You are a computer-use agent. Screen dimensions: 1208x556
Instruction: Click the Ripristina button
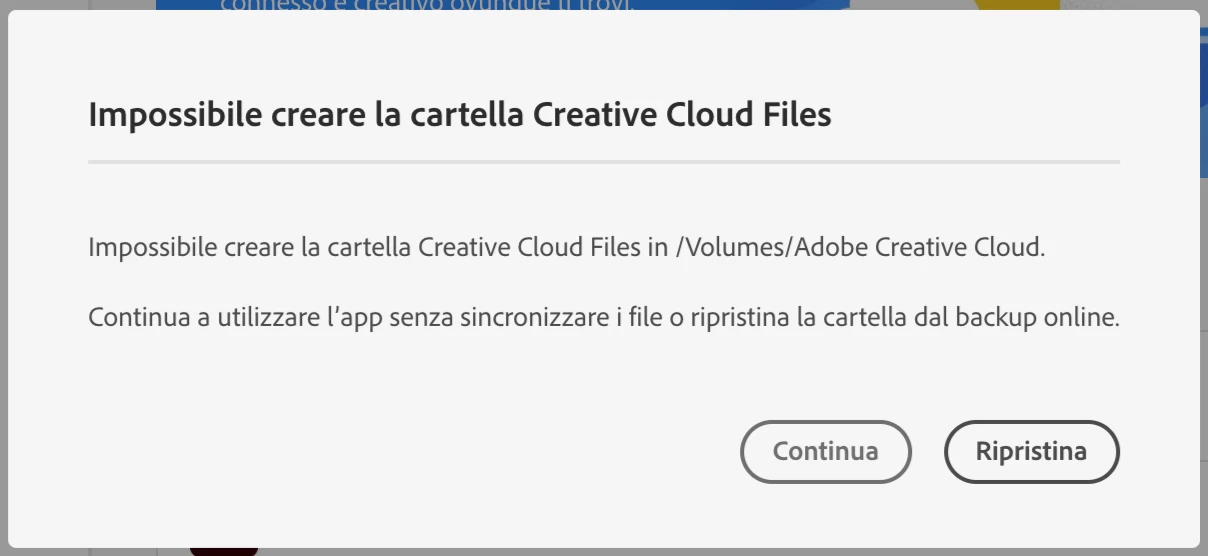[1031, 452]
